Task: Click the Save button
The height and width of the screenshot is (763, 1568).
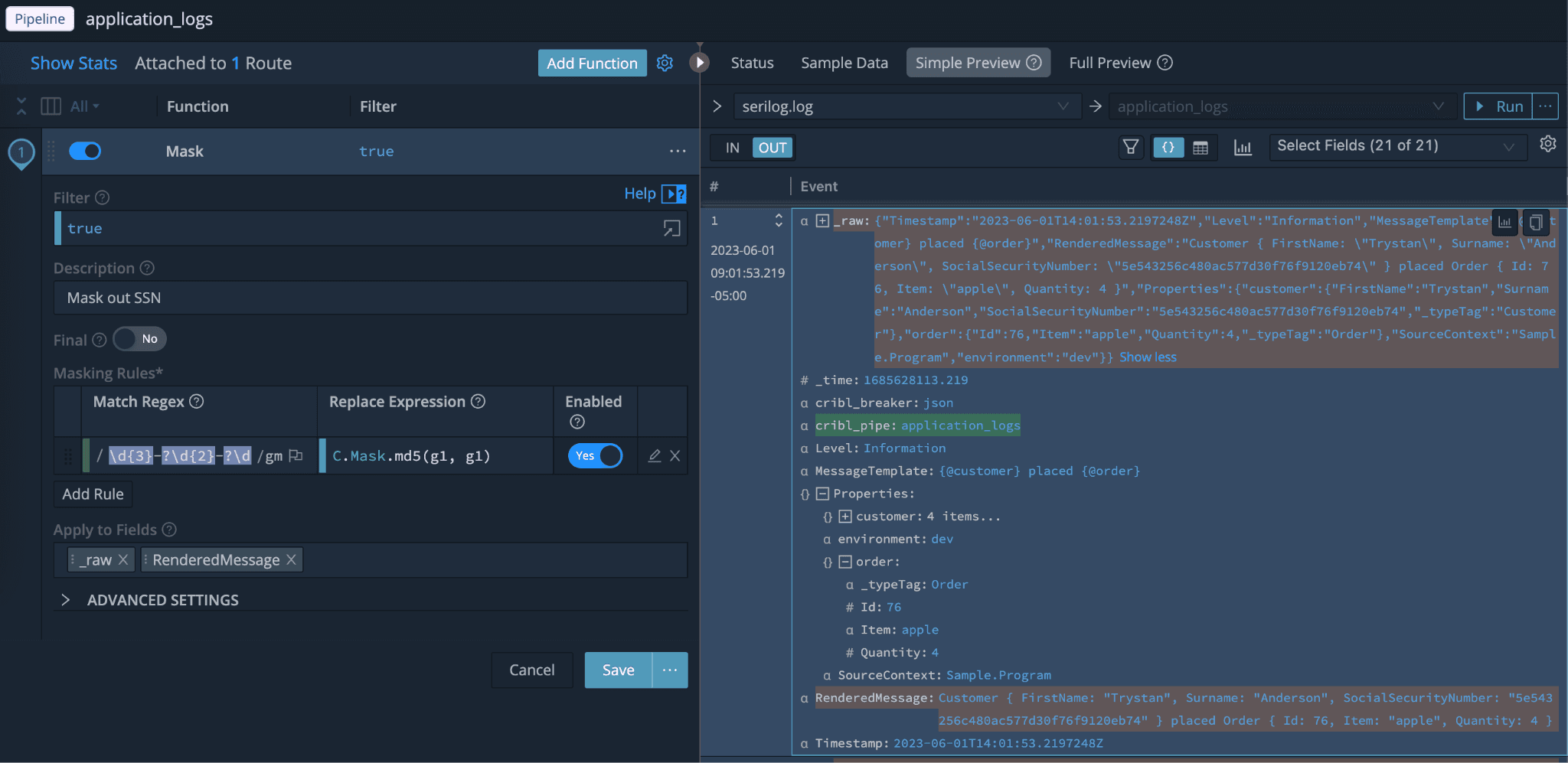Action: 618,670
